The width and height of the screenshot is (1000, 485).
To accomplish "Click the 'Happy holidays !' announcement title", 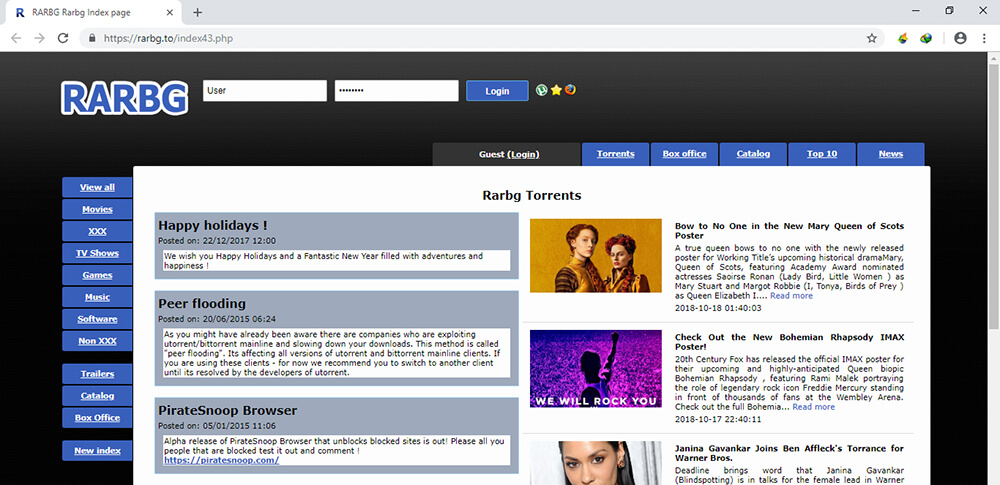I will 213,225.
